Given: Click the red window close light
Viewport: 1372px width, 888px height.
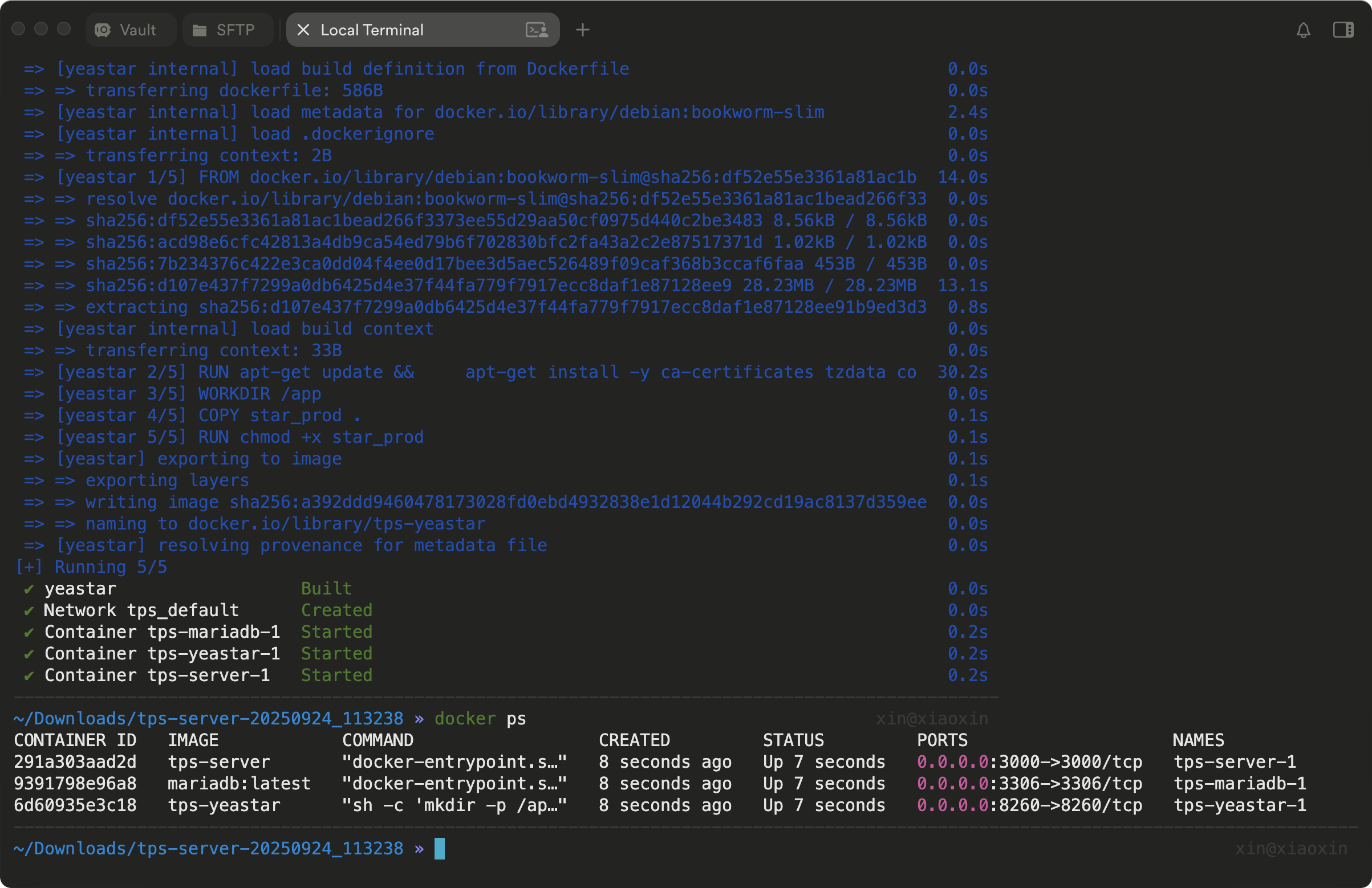Looking at the screenshot, I should coord(18,29).
